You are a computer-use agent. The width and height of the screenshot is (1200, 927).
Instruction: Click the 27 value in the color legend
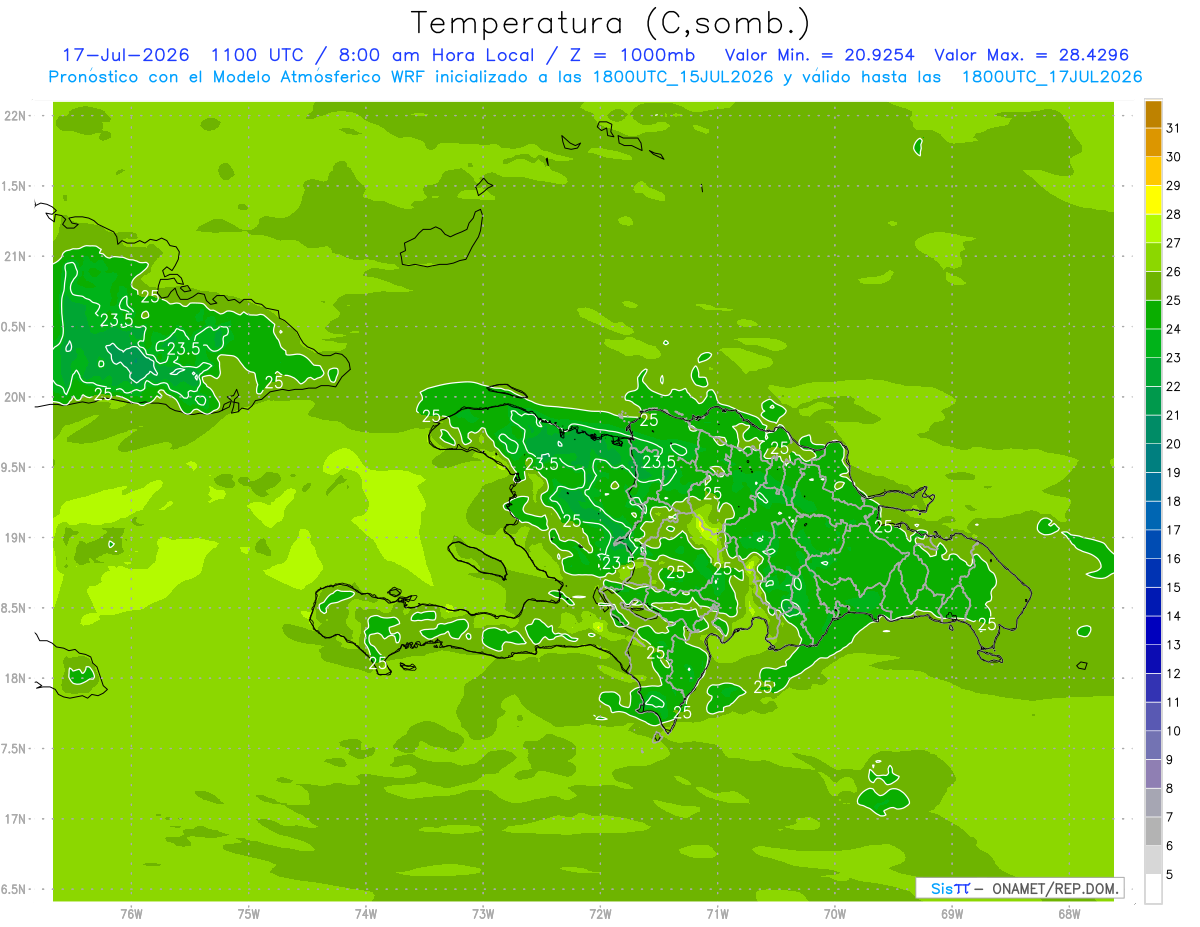point(1174,243)
